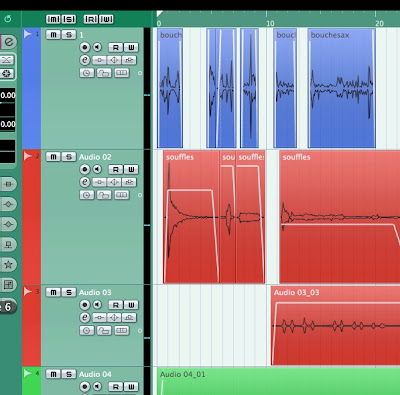Lock track 1 with padlock icon
Viewport: 400px width, 395px height.
(x=104, y=73)
